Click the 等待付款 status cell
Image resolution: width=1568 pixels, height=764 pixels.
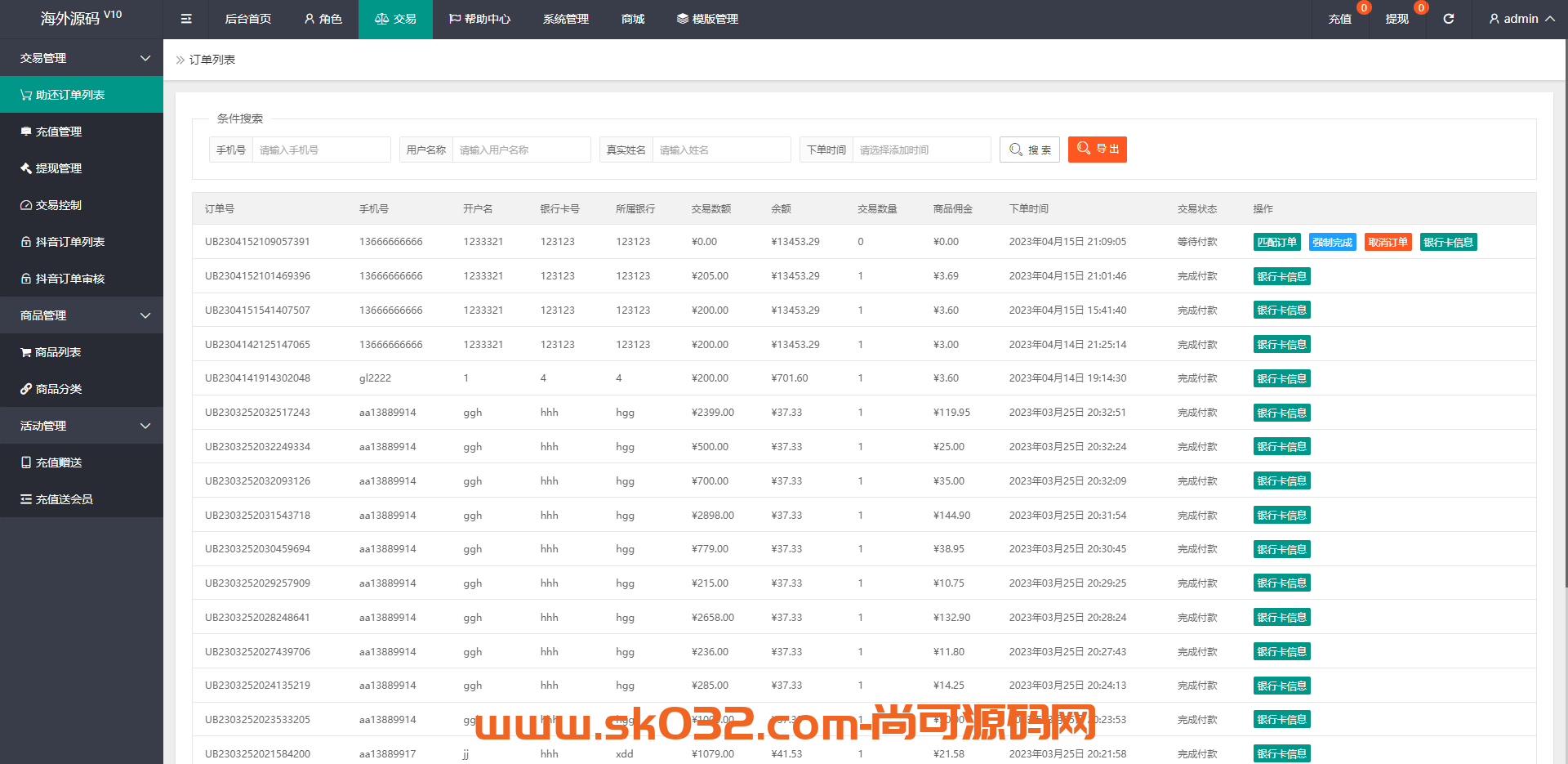(x=1197, y=242)
